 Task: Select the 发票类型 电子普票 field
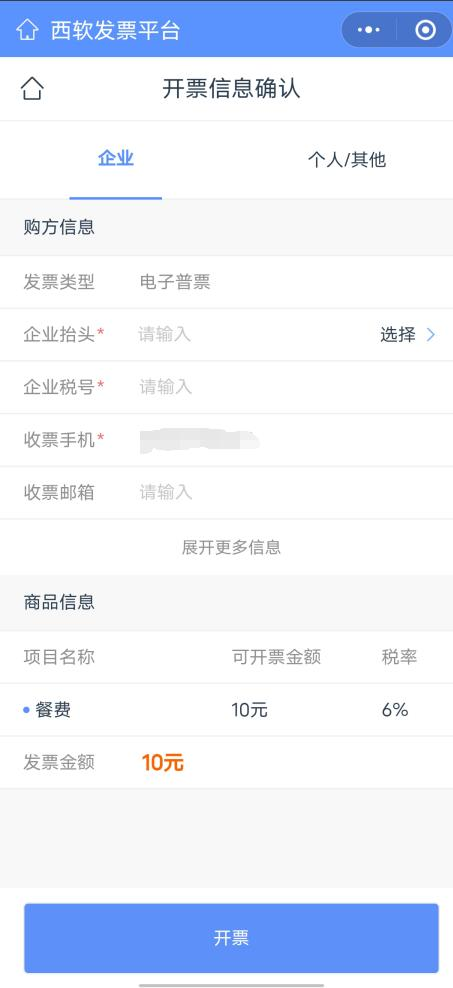tap(226, 282)
